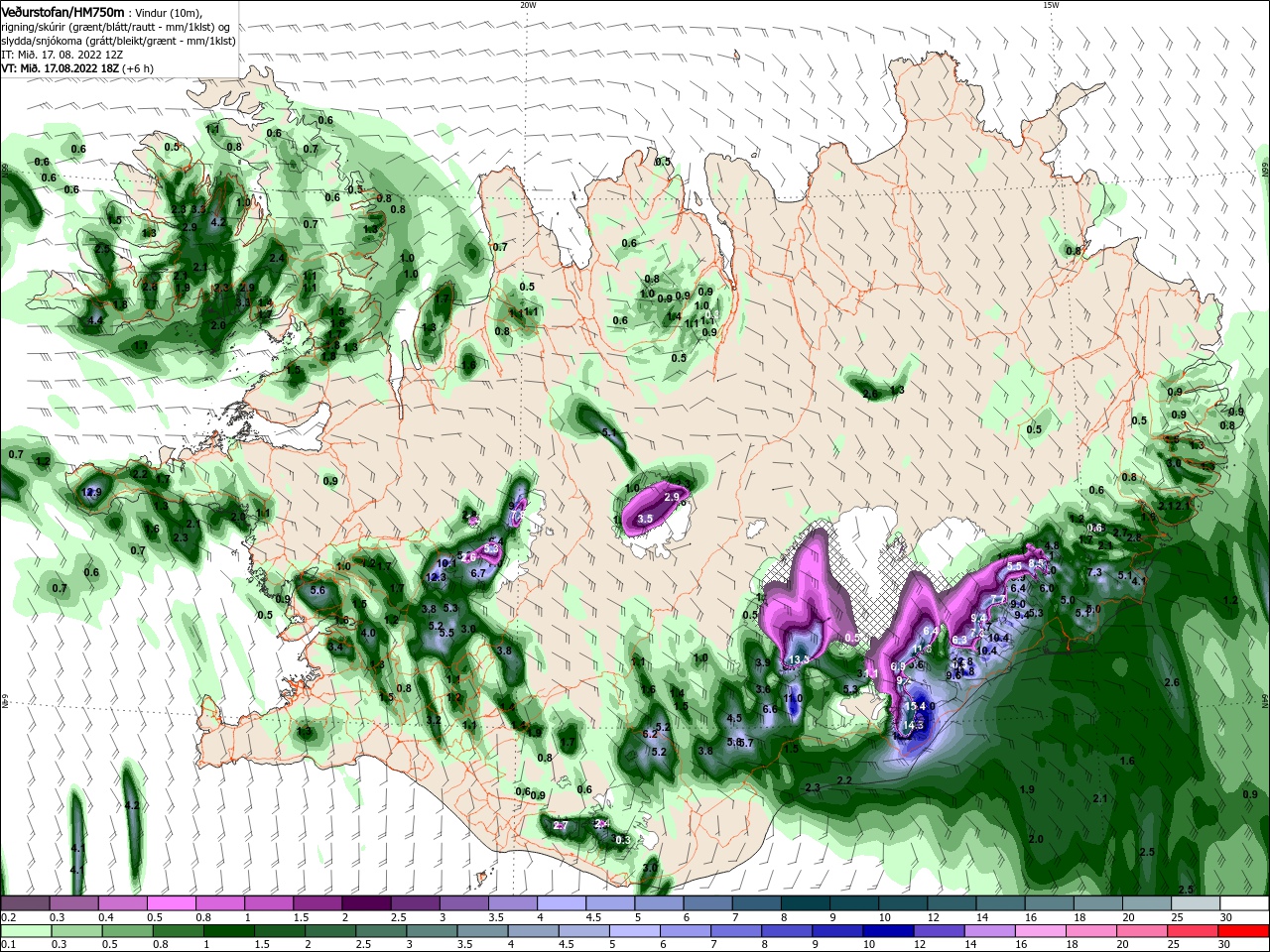Pick the dark teal 8 snow legend swatch
The height and width of the screenshot is (952, 1270).
coord(806,903)
